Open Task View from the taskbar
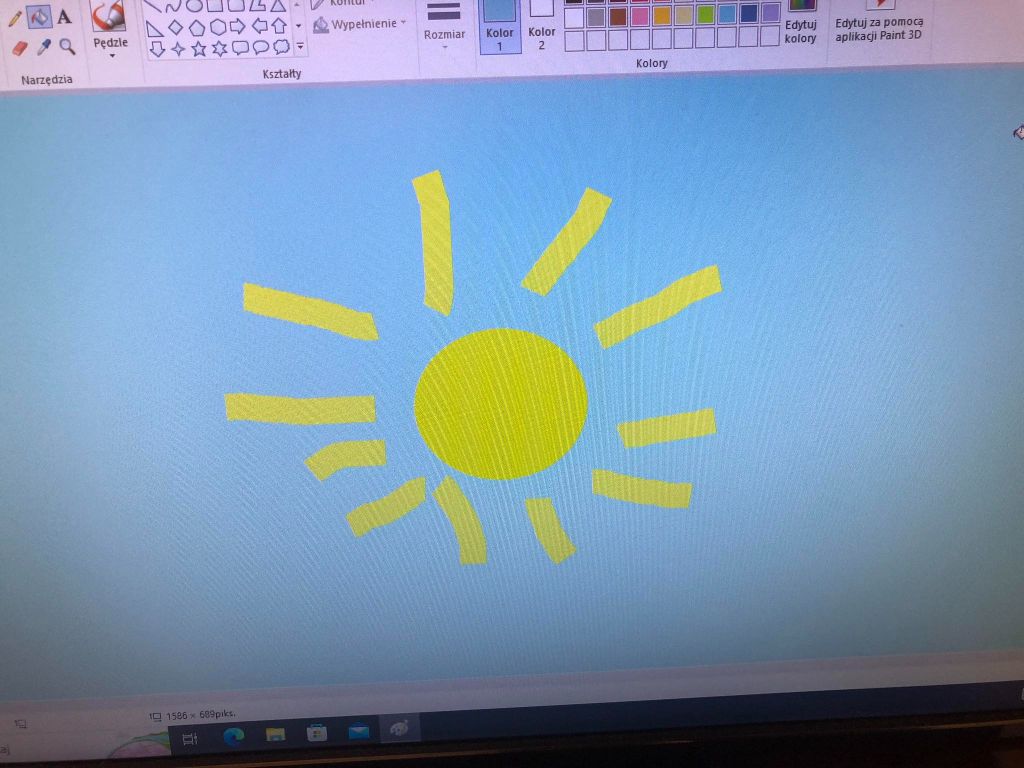Image resolution: width=1024 pixels, height=768 pixels. tap(190, 739)
